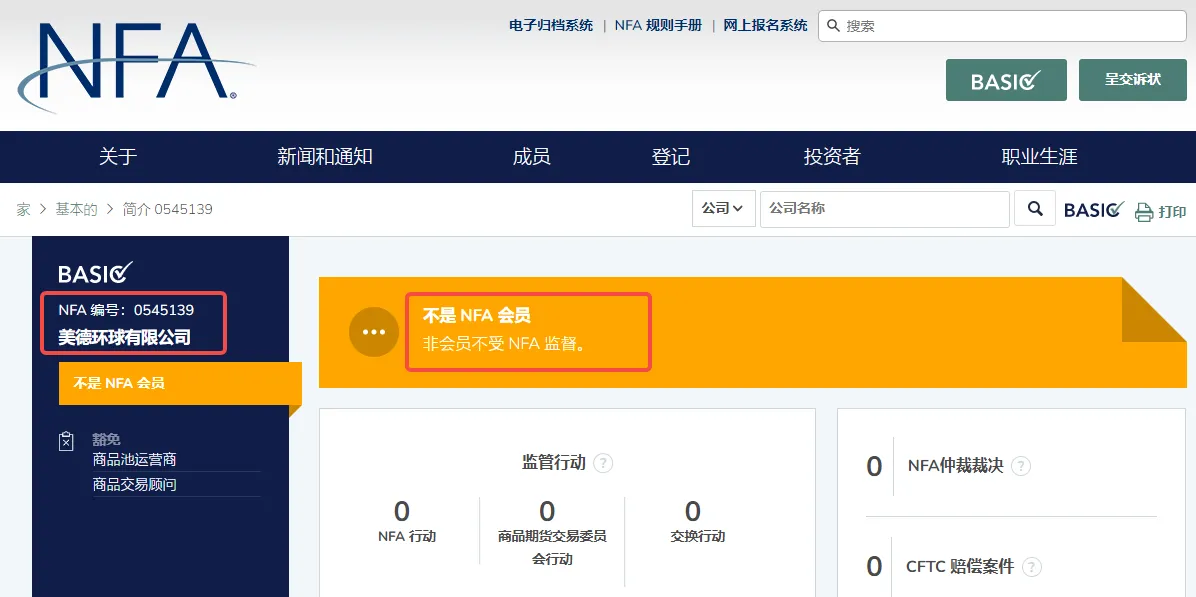
Task: Click the 0 count above 商品期货交易委员会行动
Action: coord(547,511)
